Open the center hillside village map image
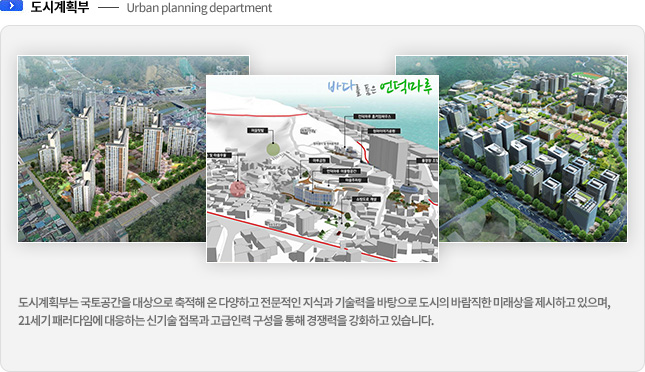The width and height of the screenshot is (645, 372). [x=322, y=168]
